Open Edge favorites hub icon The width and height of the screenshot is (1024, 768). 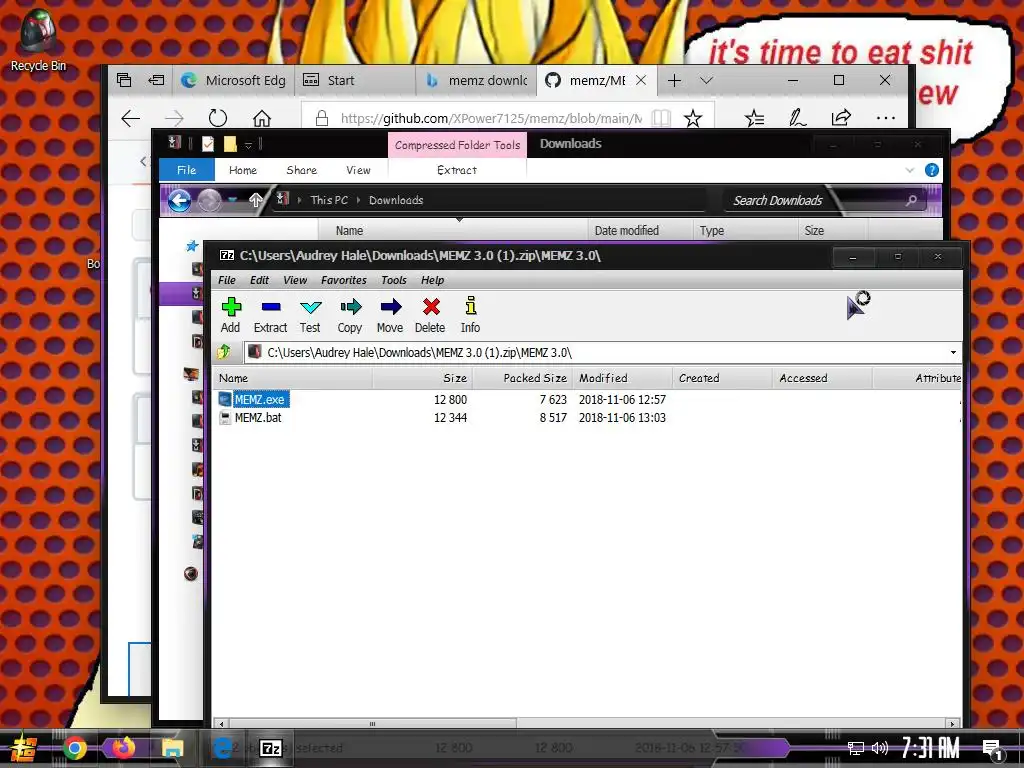click(754, 118)
